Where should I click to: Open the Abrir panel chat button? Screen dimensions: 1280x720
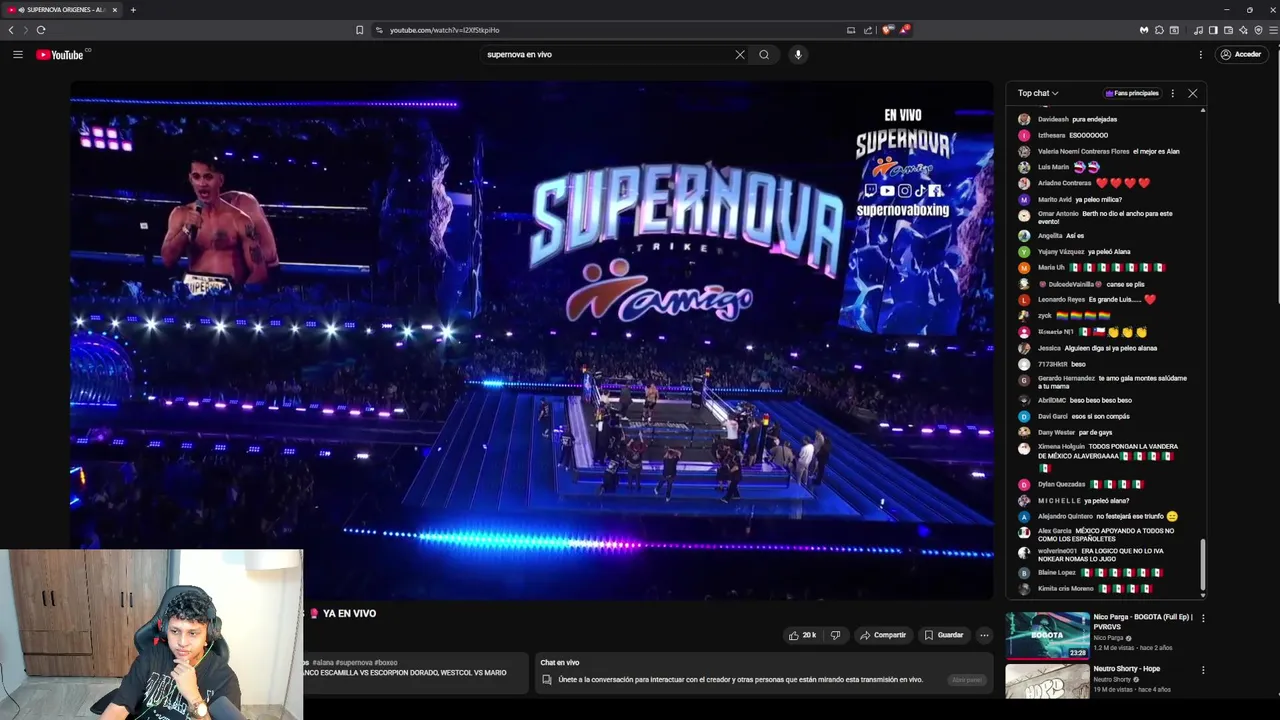tap(966, 680)
